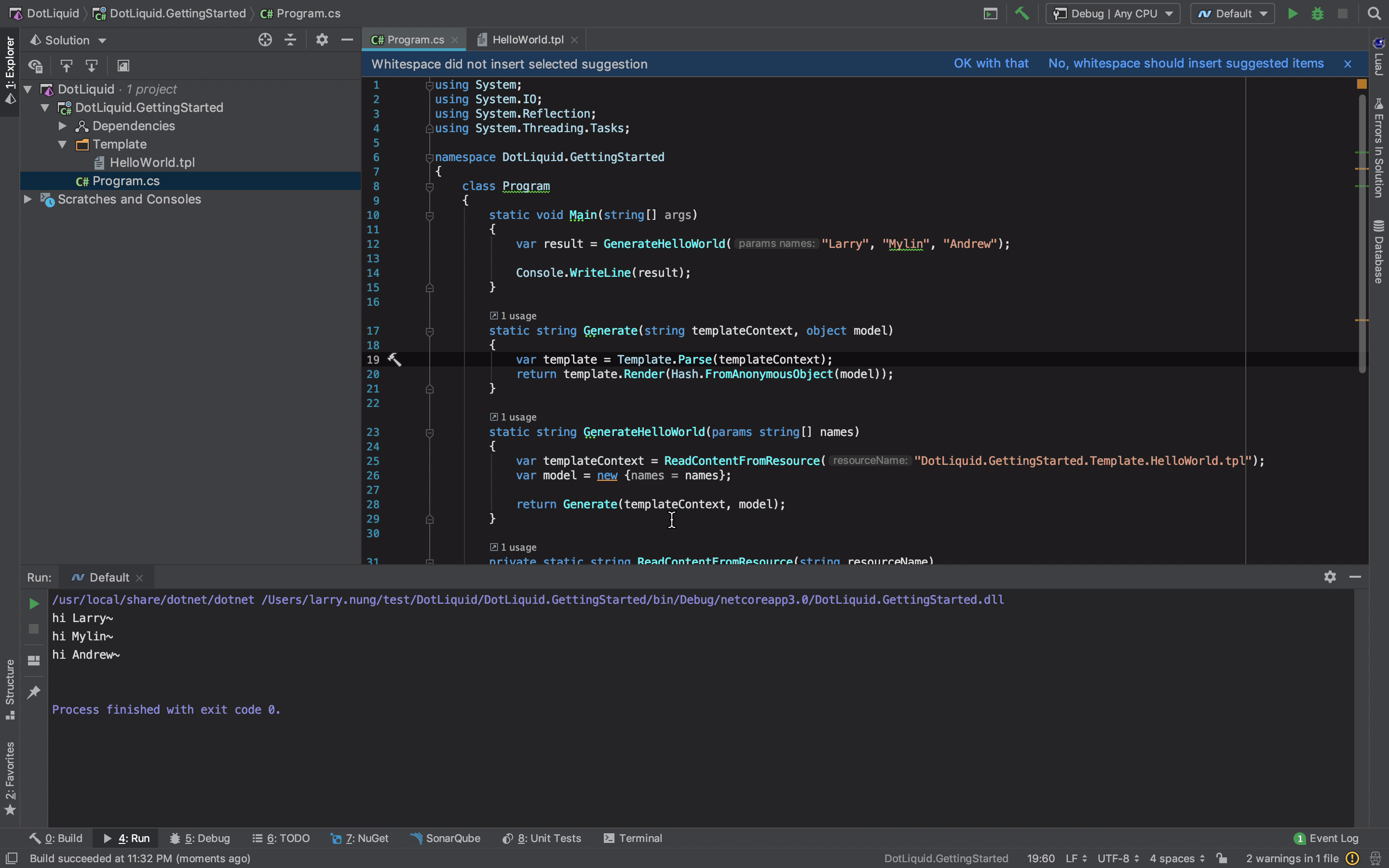Switch to the HelloWorld.tpl editor tab
The width and height of the screenshot is (1389, 868).
point(528,40)
